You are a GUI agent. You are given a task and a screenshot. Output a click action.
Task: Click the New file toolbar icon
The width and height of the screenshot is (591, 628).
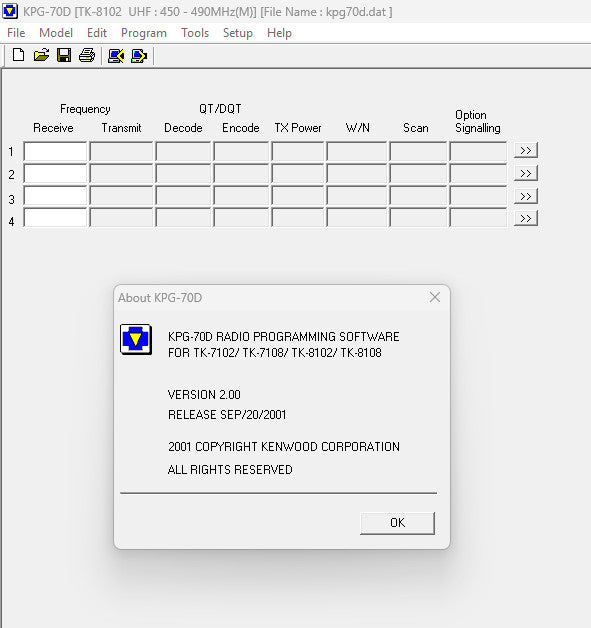click(x=18, y=55)
